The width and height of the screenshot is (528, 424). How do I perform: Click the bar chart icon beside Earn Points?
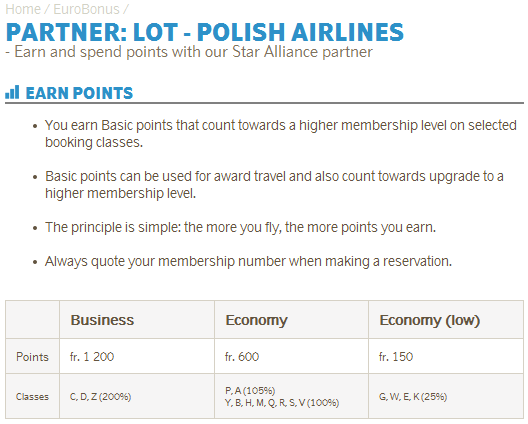click(12, 92)
